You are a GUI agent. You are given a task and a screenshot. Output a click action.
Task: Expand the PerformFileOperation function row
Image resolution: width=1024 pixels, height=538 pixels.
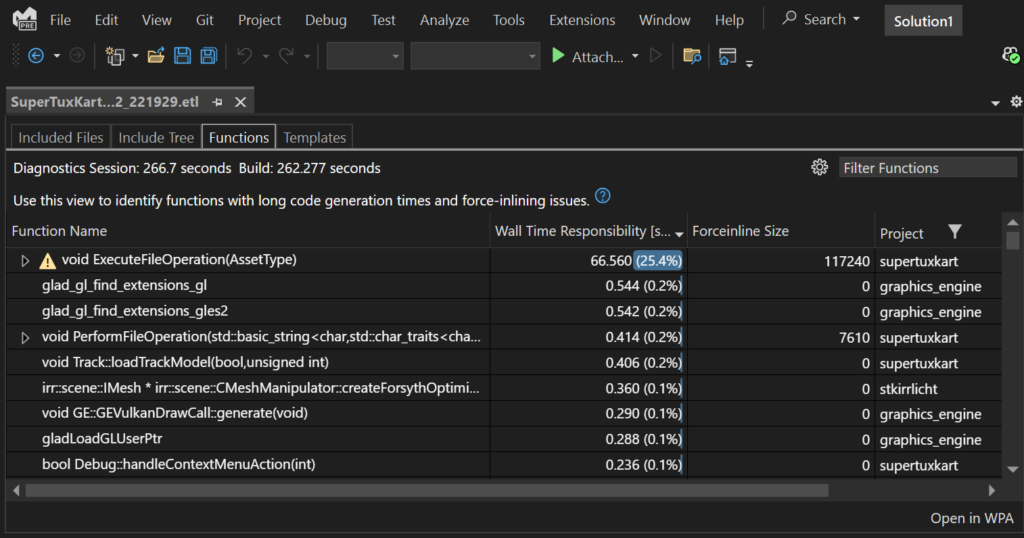coord(26,338)
